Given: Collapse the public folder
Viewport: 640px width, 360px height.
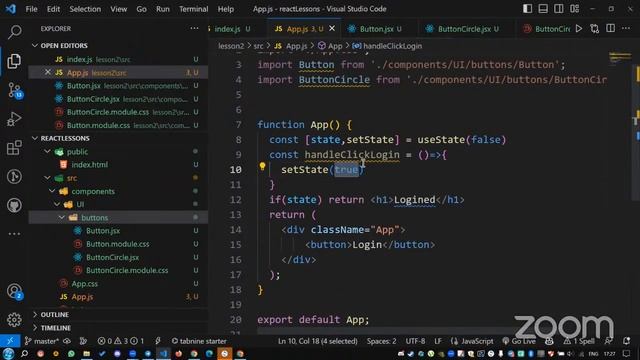Looking at the screenshot, I should [77, 151].
